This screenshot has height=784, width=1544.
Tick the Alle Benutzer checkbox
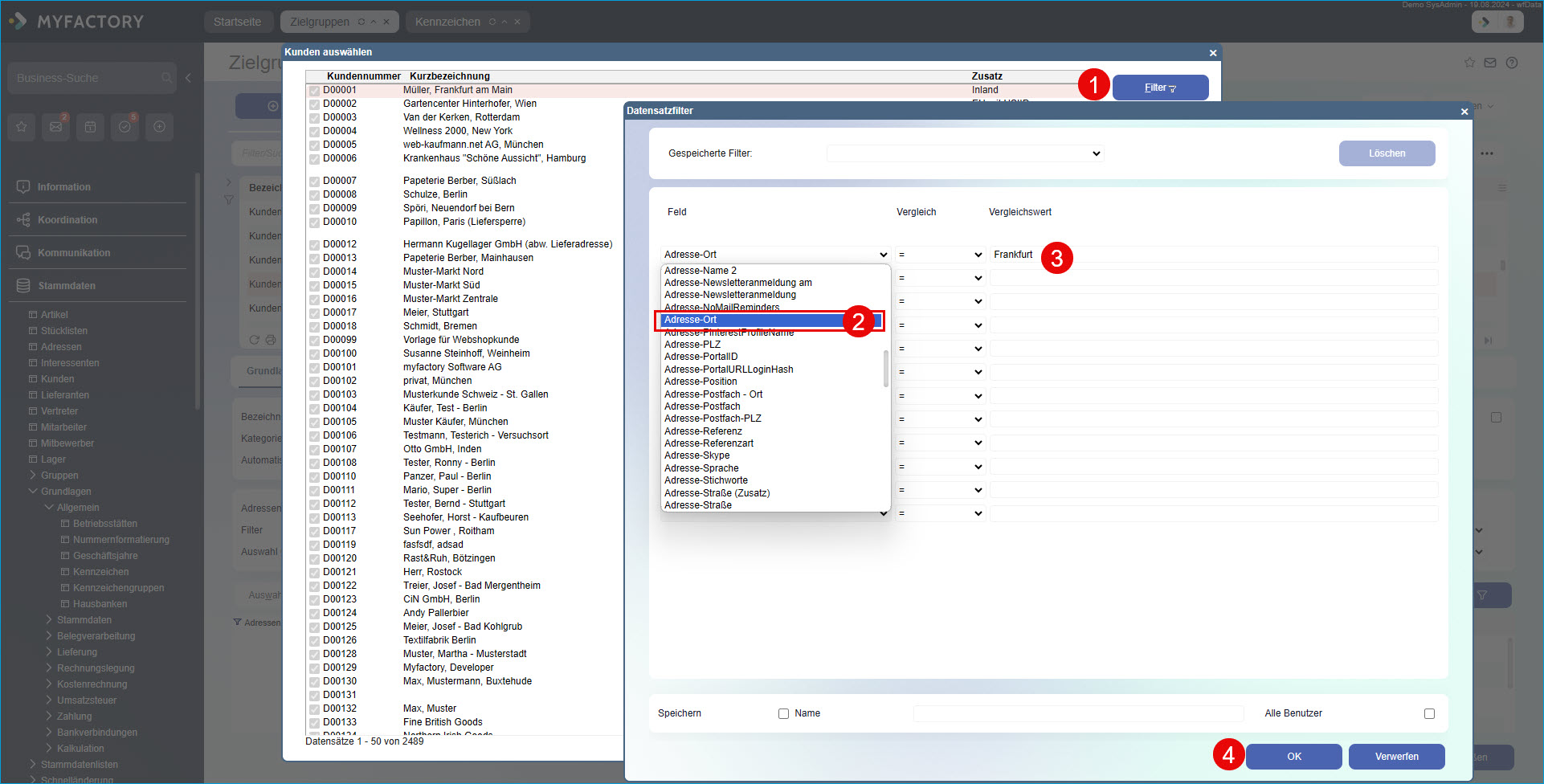tap(1429, 713)
